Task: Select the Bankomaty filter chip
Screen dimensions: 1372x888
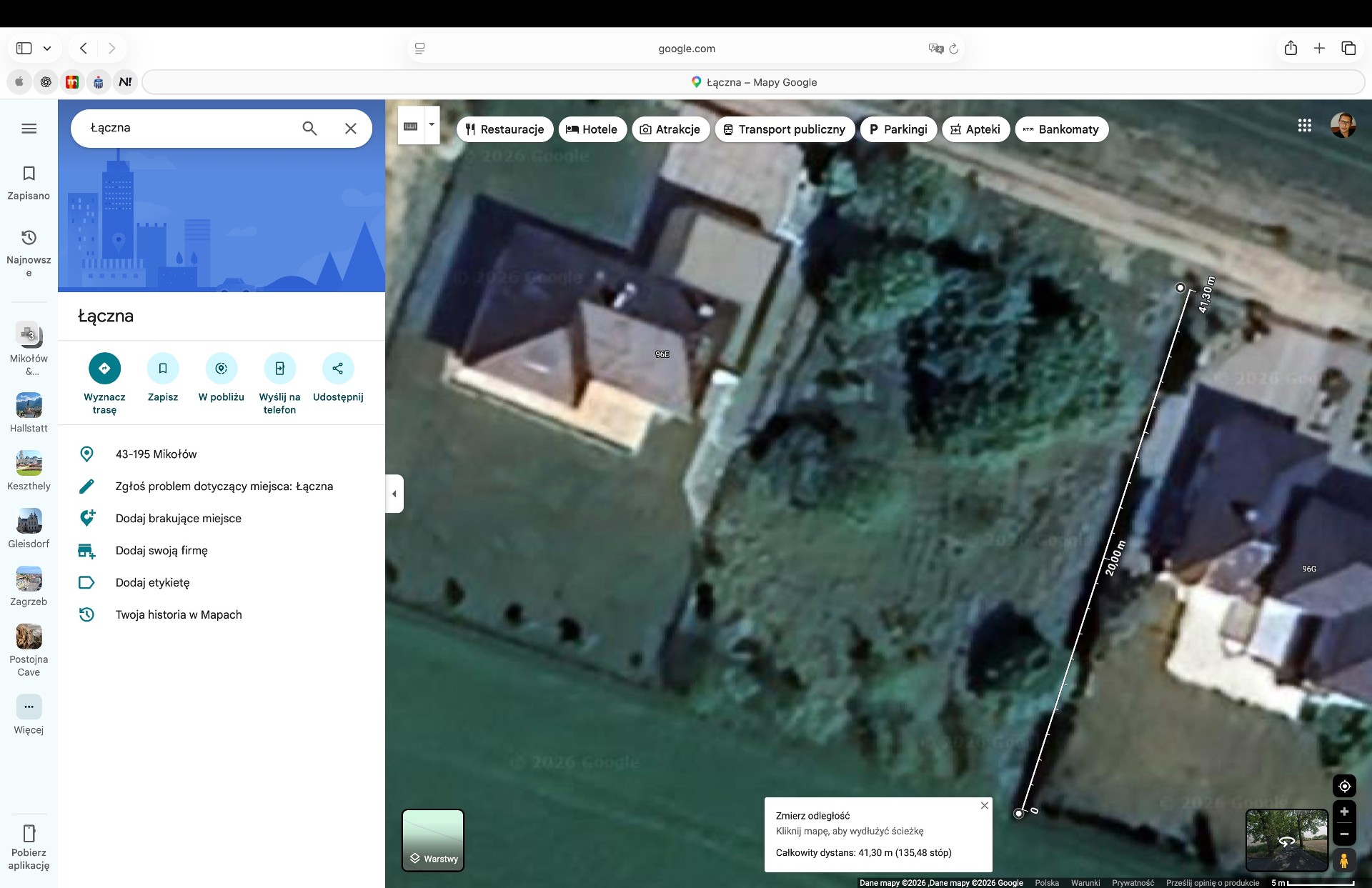Action: 1062,129
